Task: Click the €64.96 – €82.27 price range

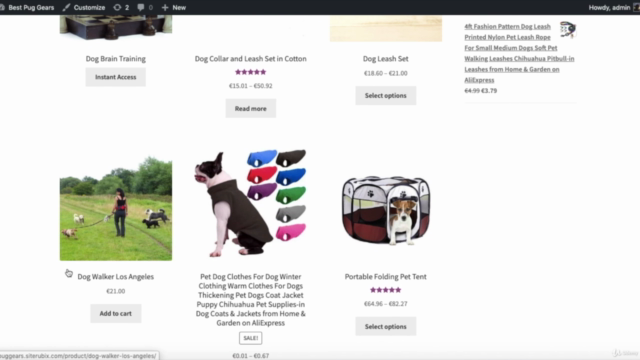Action: tap(386, 304)
